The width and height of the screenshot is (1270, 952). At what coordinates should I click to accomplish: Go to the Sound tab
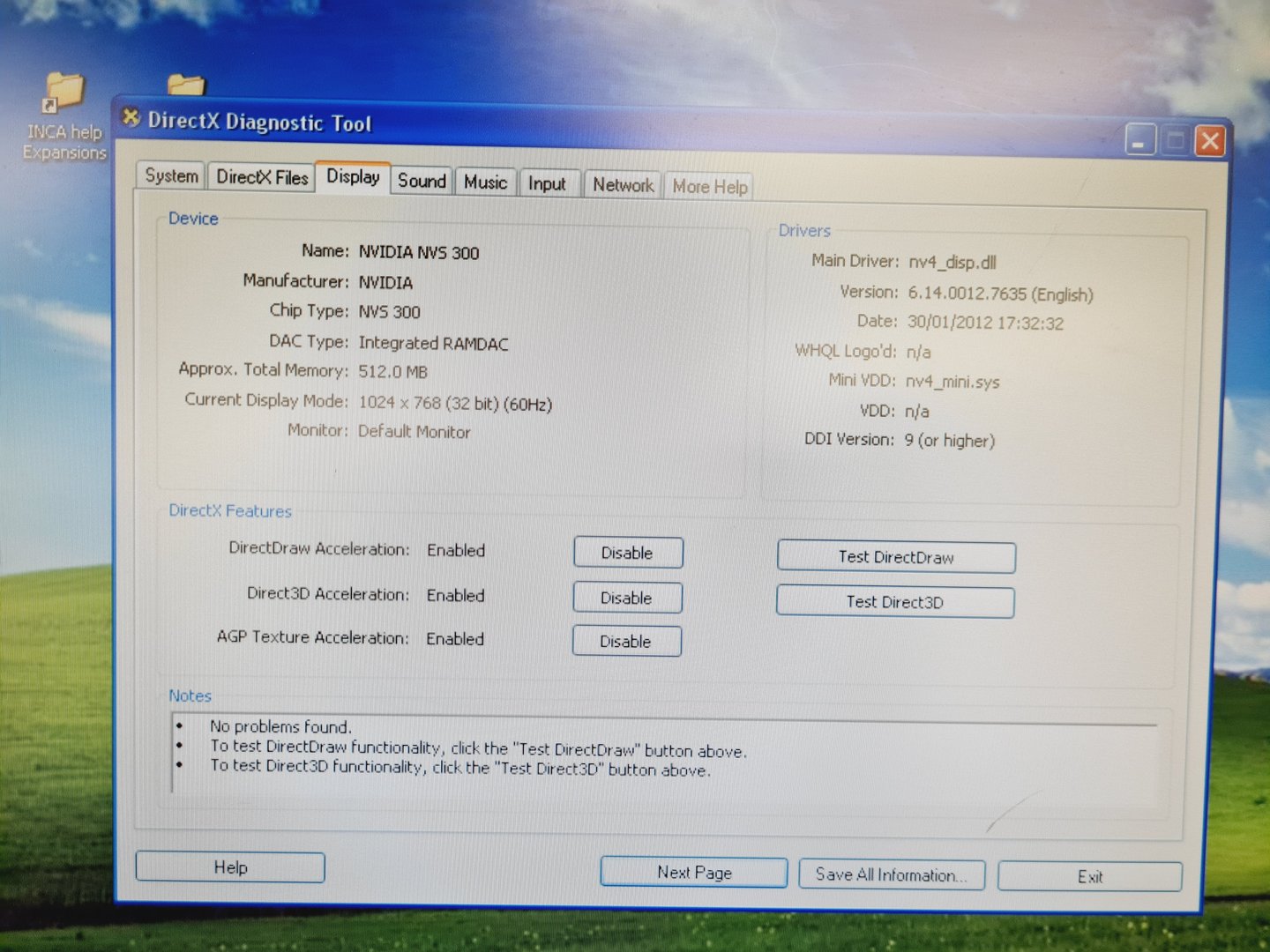pyautogui.click(x=422, y=181)
